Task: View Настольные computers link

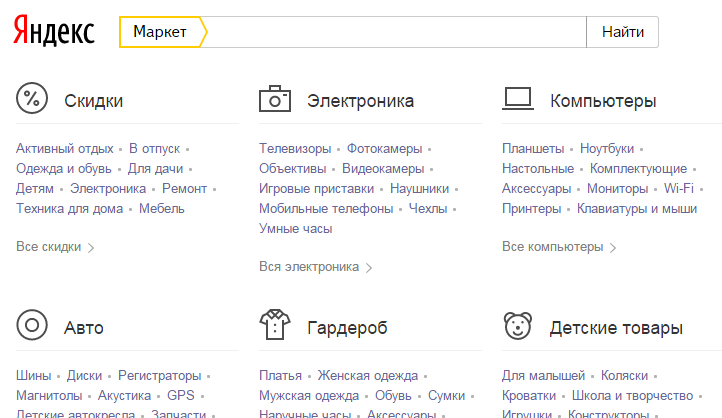Action: pos(538,168)
